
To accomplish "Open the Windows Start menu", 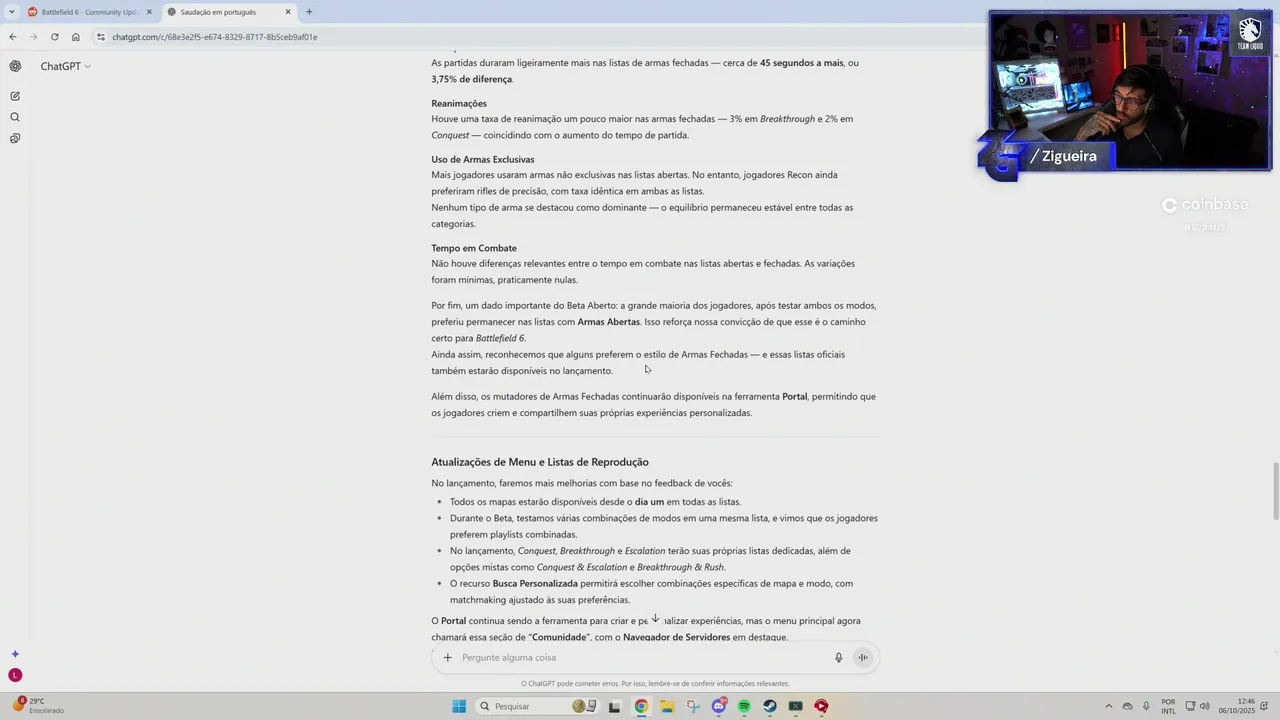I will (x=459, y=706).
